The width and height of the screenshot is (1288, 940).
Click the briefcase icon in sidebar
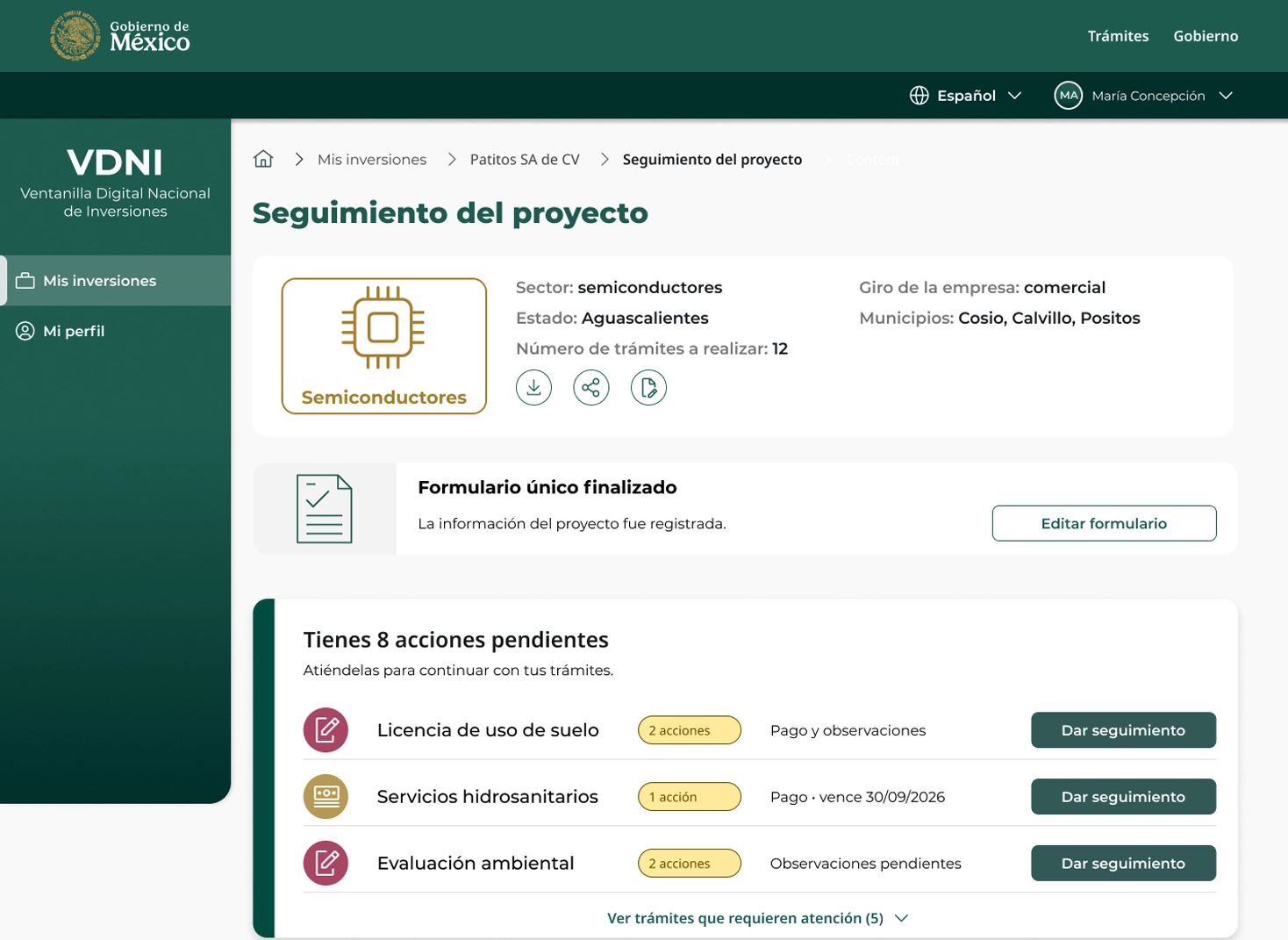pos(25,281)
